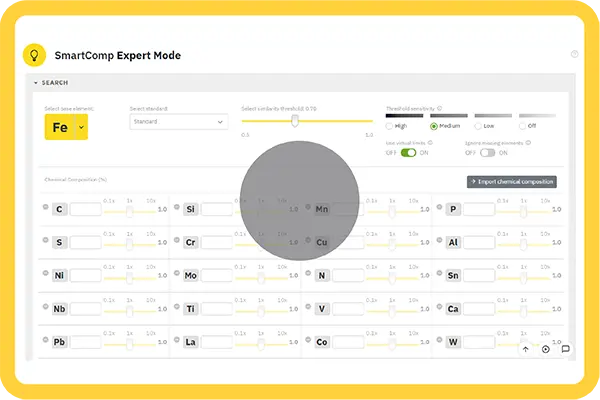
Task: Click the small circle icon beside Pb element
Action: pos(46,340)
